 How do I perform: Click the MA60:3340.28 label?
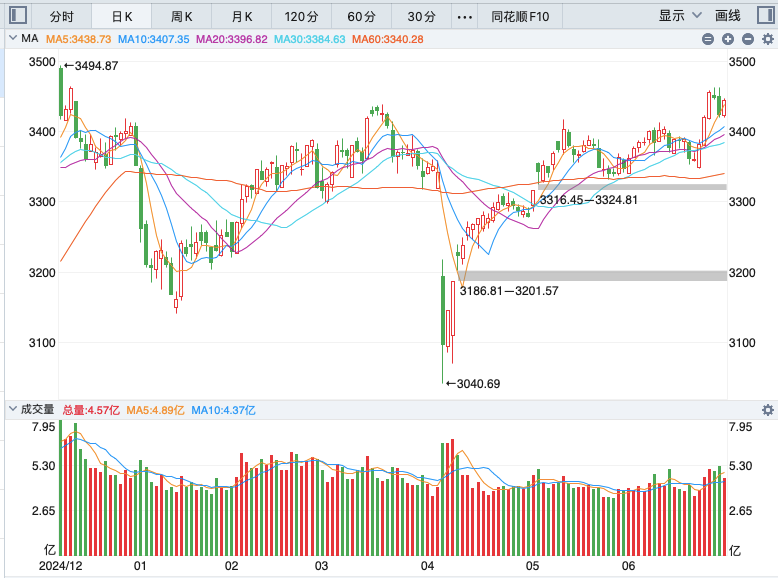click(388, 39)
